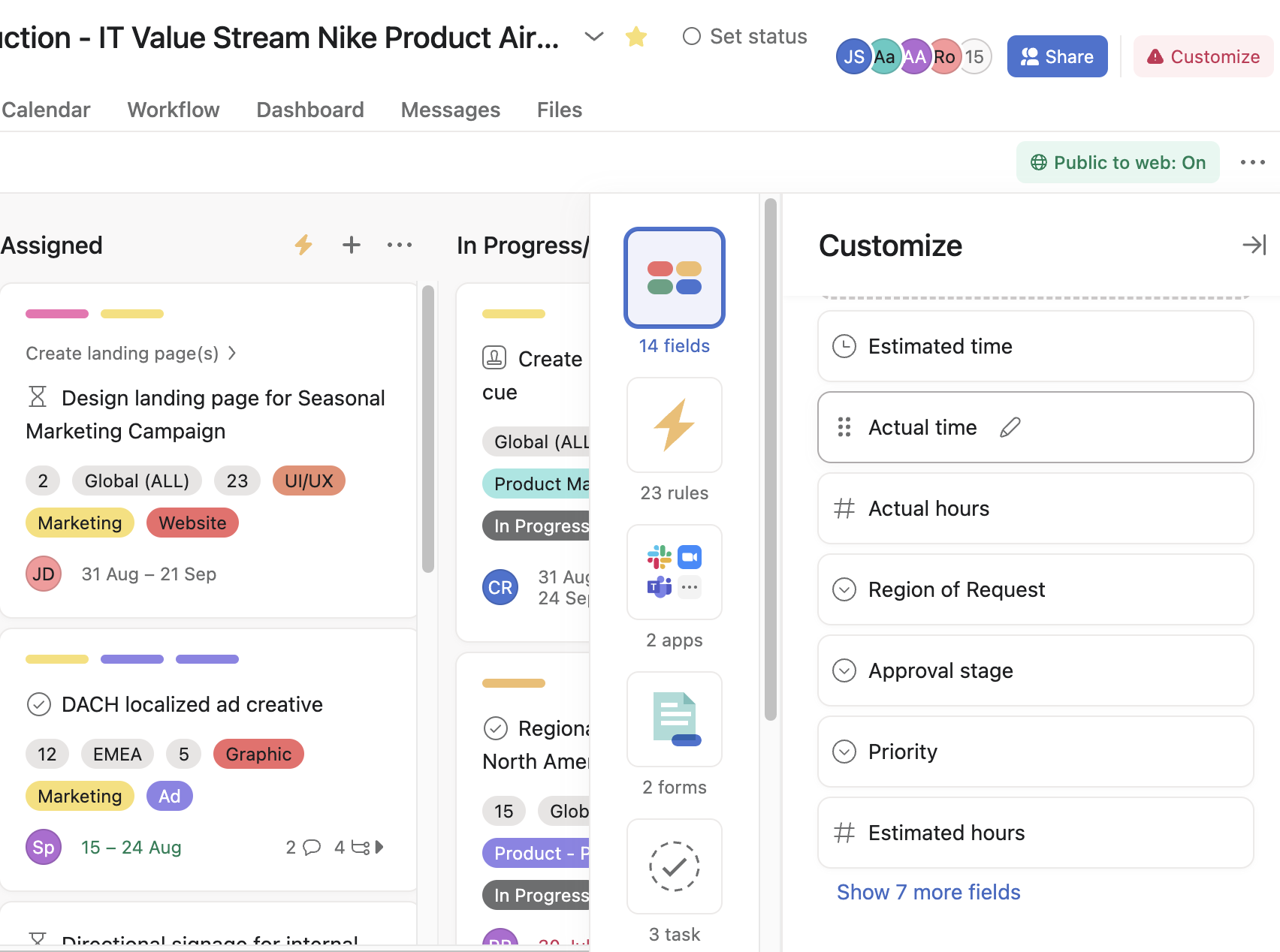The width and height of the screenshot is (1280, 952).
Task: Show 7 more fields link
Action: 928,892
